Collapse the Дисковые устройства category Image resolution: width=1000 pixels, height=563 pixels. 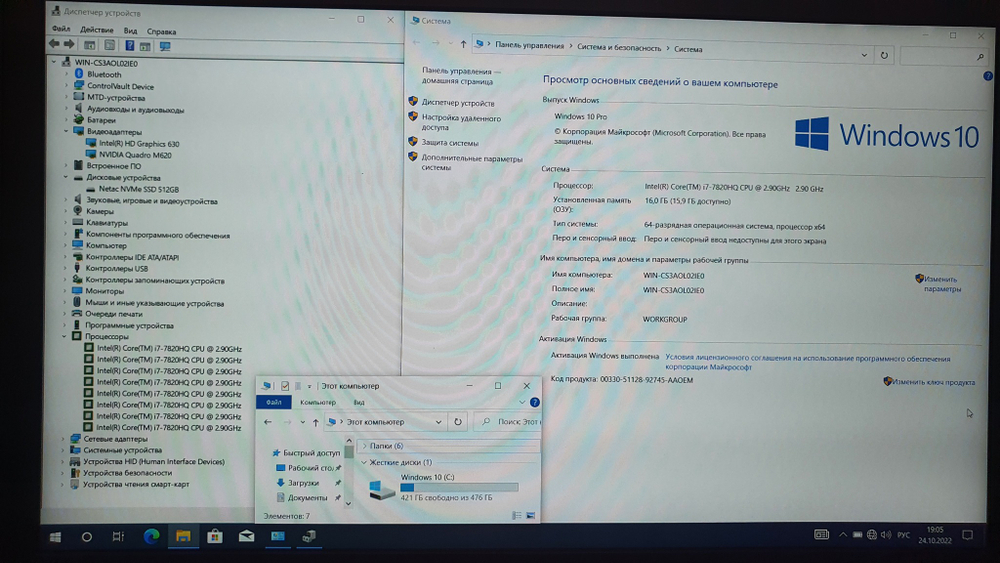(x=66, y=177)
